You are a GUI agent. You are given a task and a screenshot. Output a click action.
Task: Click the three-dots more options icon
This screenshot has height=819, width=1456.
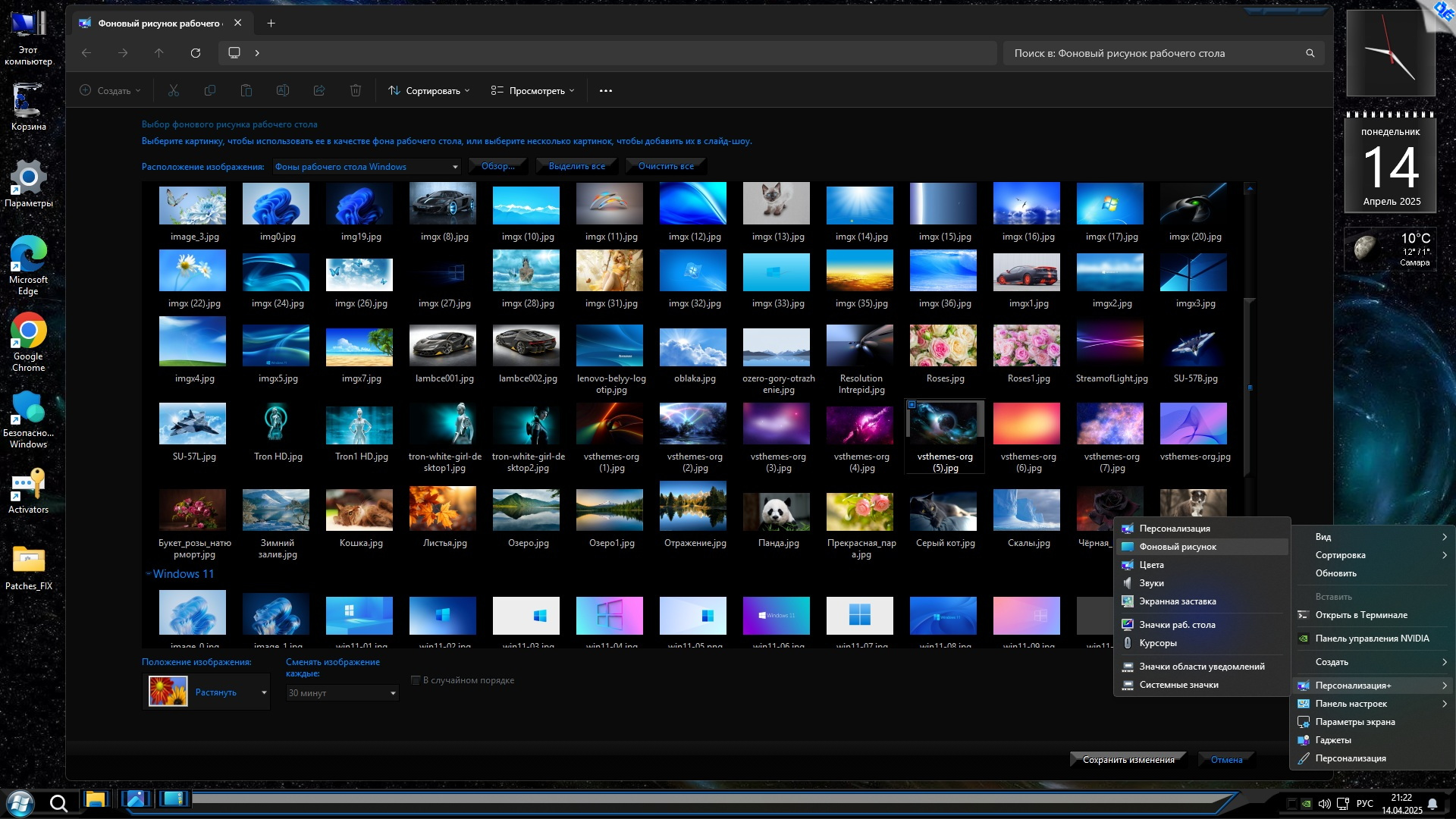605,91
